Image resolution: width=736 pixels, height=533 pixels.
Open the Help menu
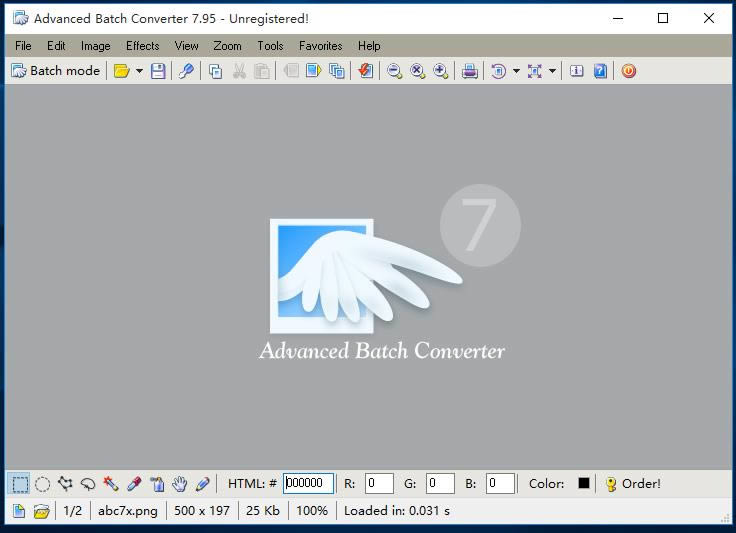[x=369, y=46]
